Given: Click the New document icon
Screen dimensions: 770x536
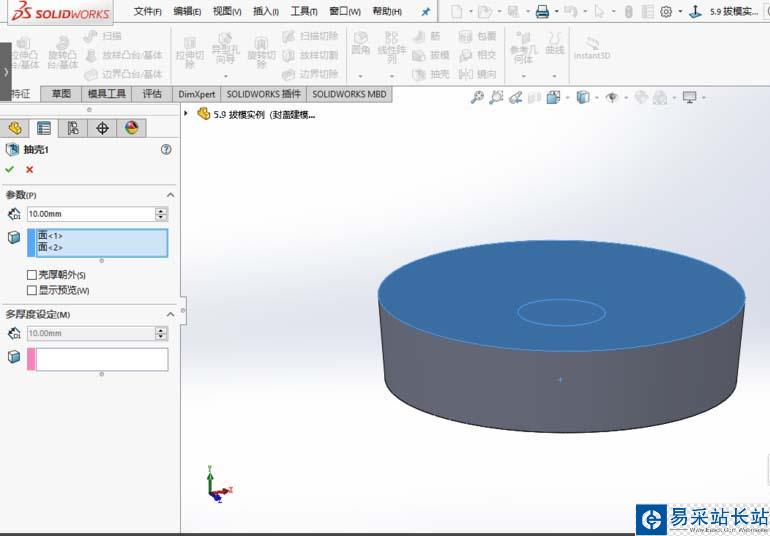Looking at the screenshot, I should coord(456,11).
